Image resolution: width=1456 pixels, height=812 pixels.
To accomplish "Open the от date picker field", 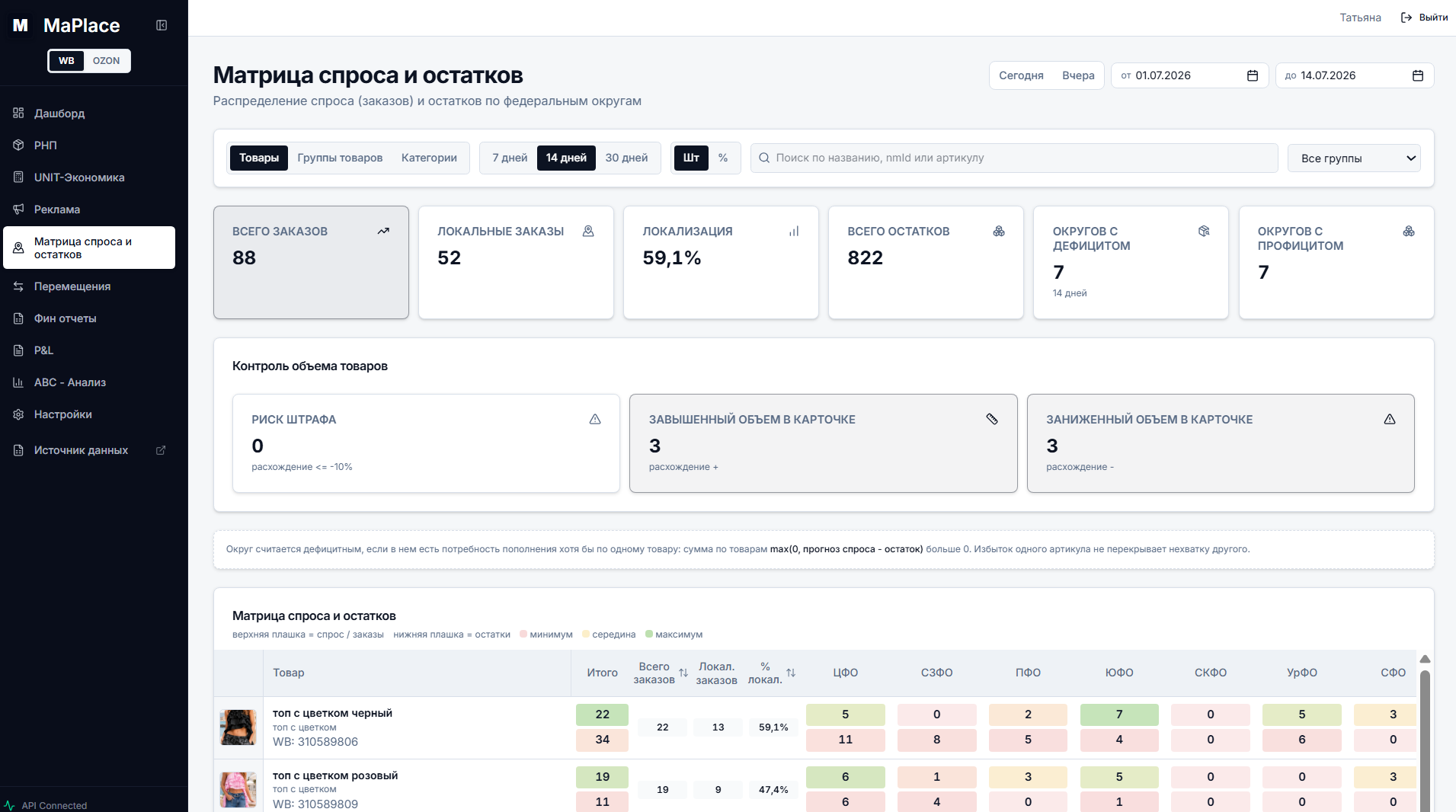I will click(1189, 75).
